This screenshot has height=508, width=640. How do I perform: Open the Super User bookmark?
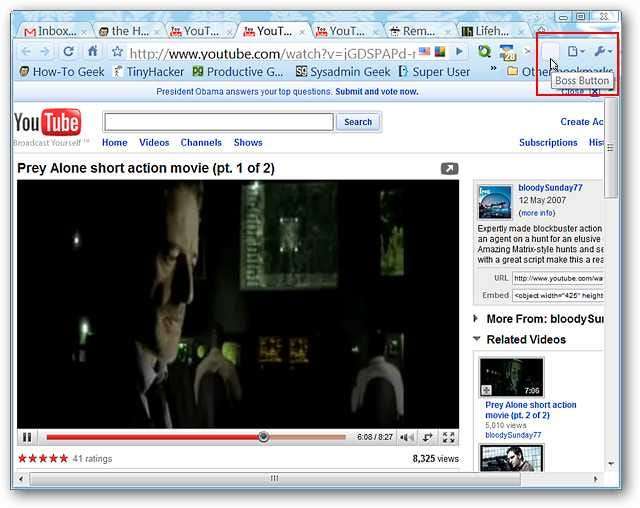tap(434, 72)
